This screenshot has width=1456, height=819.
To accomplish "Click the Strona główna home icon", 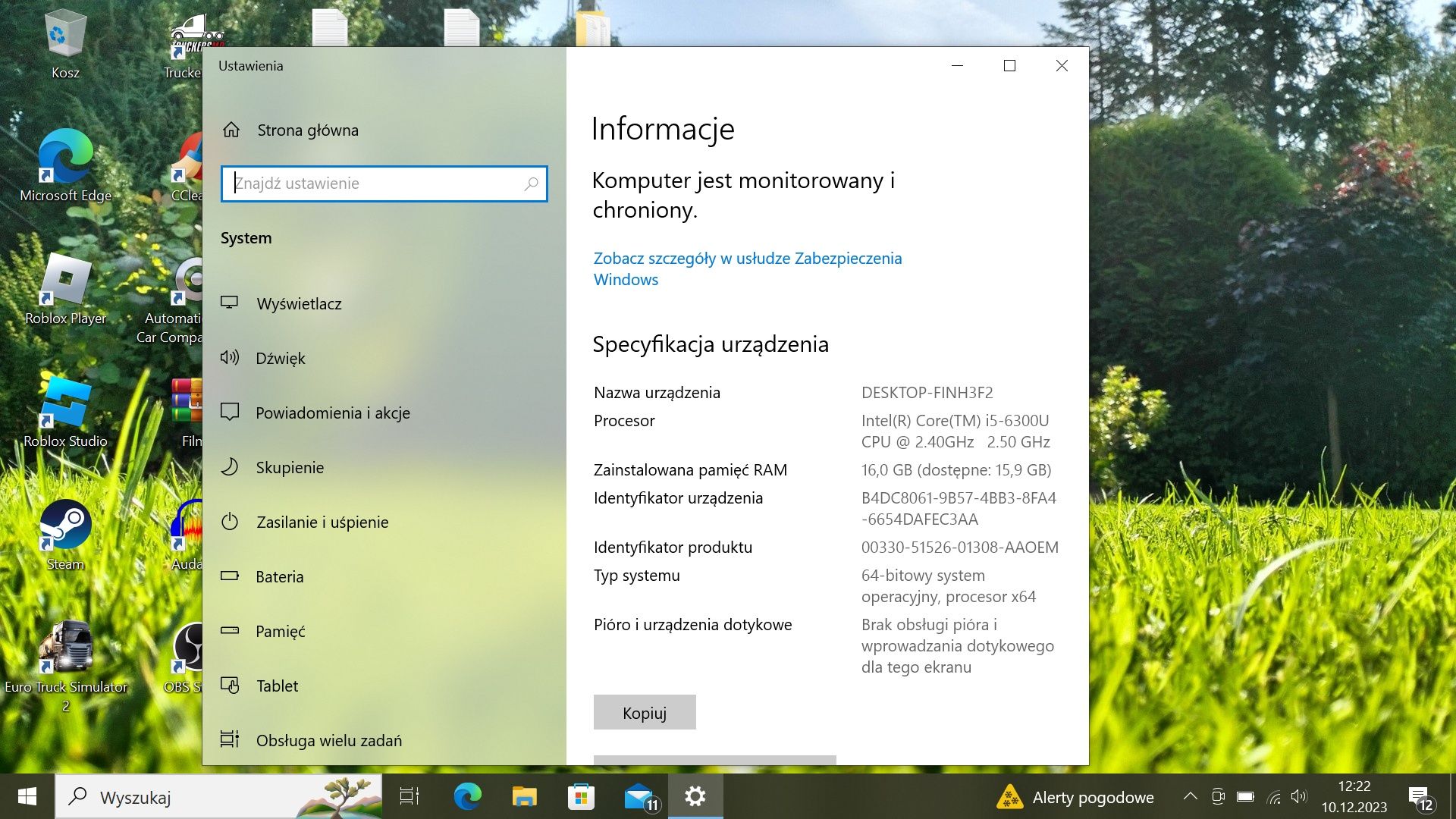I will (x=231, y=130).
